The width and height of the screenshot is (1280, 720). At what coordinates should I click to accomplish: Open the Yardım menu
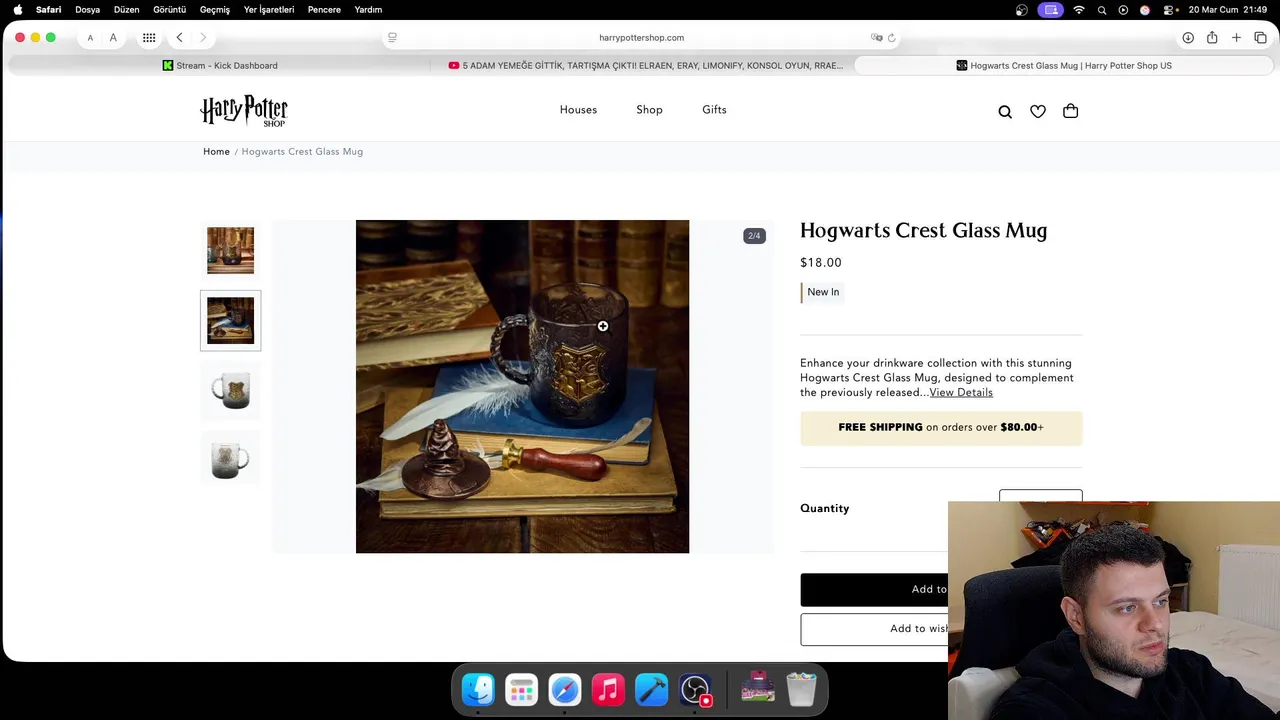click(368, 10)
